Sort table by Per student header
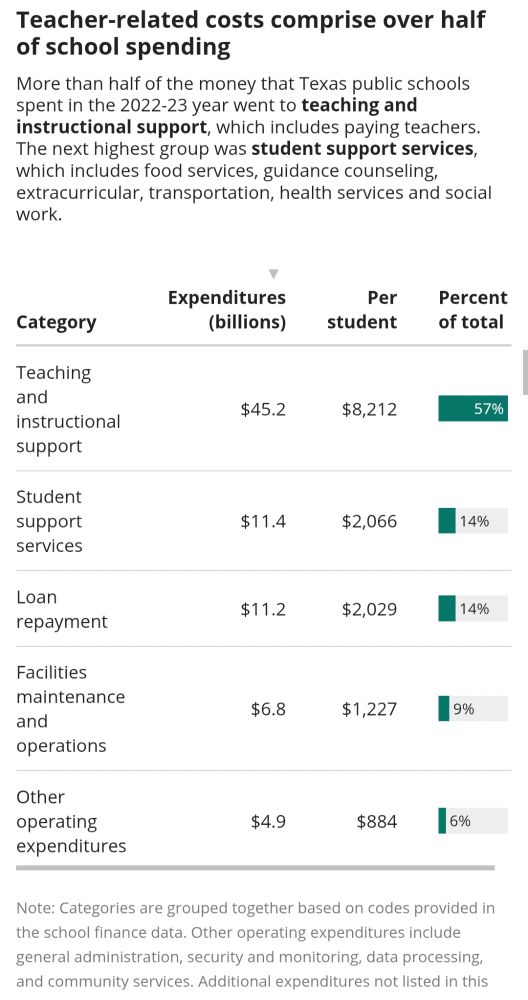Image resolution: width=528 pixels, height=1000 pixels. [x=362, y=309]
